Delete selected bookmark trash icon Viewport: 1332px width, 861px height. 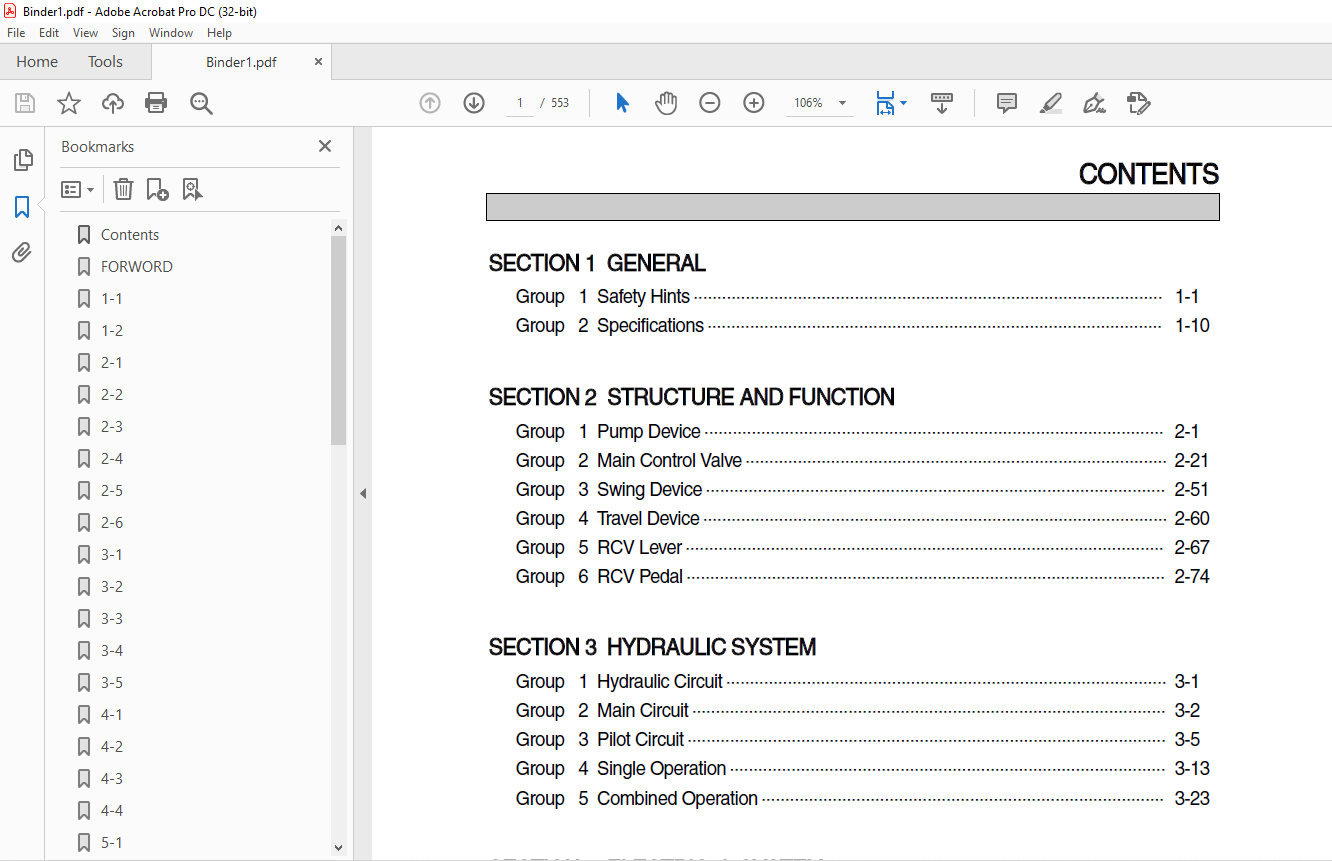click(x=123, y=189)
